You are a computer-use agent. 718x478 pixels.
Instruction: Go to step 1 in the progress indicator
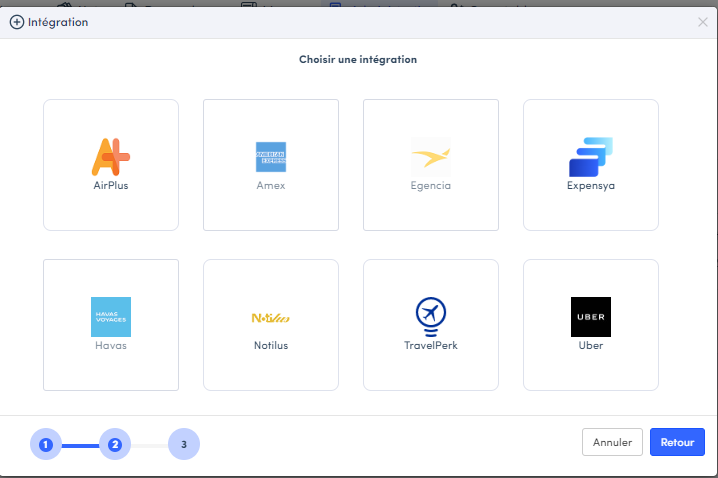(46, 444)
